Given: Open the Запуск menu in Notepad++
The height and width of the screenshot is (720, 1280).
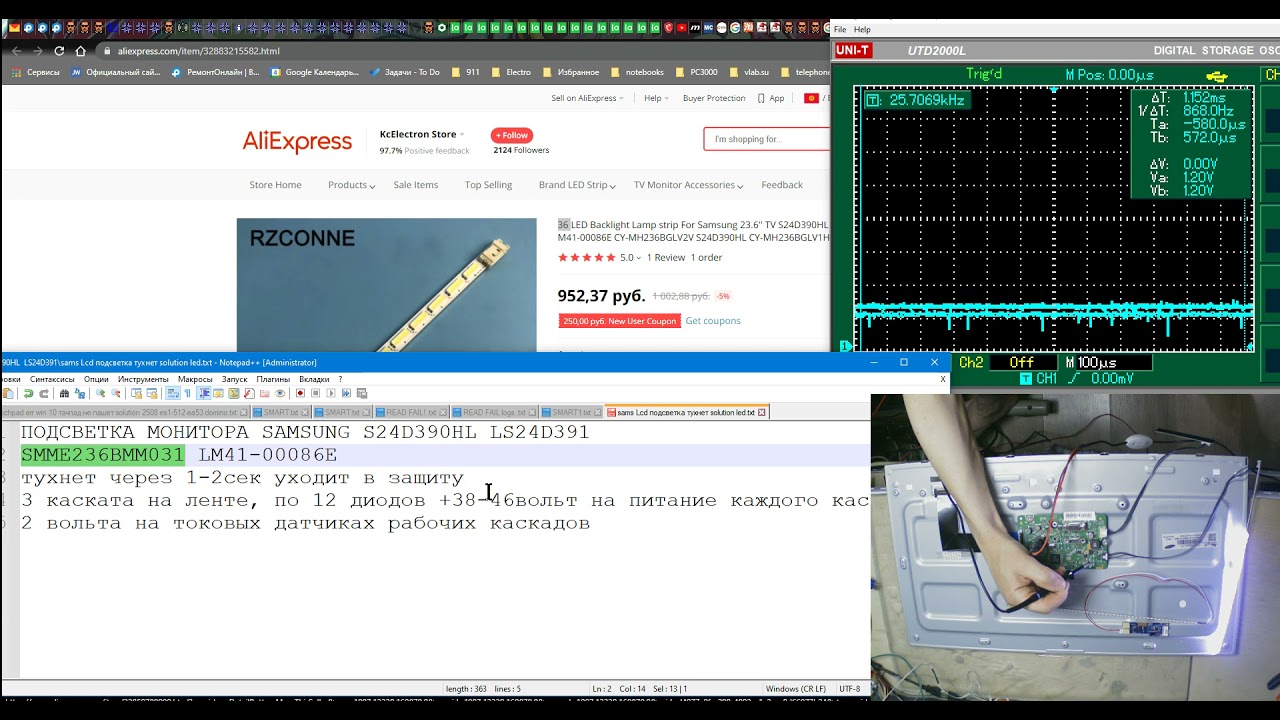Looking at the screenshot, I should click(x=234, y=379).
